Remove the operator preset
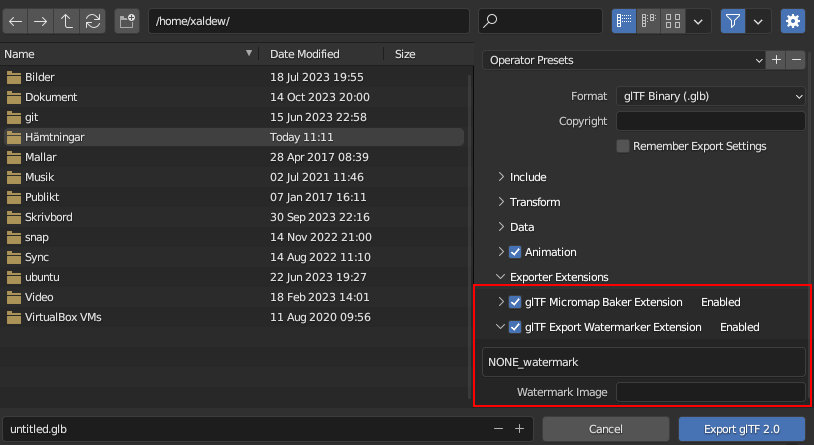Screen dimensions: 814x445 796,60
